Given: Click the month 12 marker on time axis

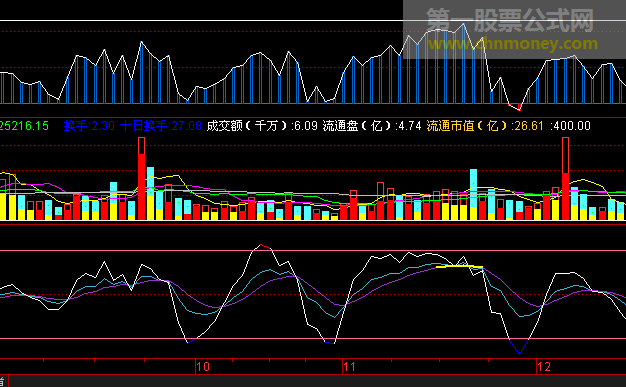Looking at the screenshot, I should click(544, 367).
